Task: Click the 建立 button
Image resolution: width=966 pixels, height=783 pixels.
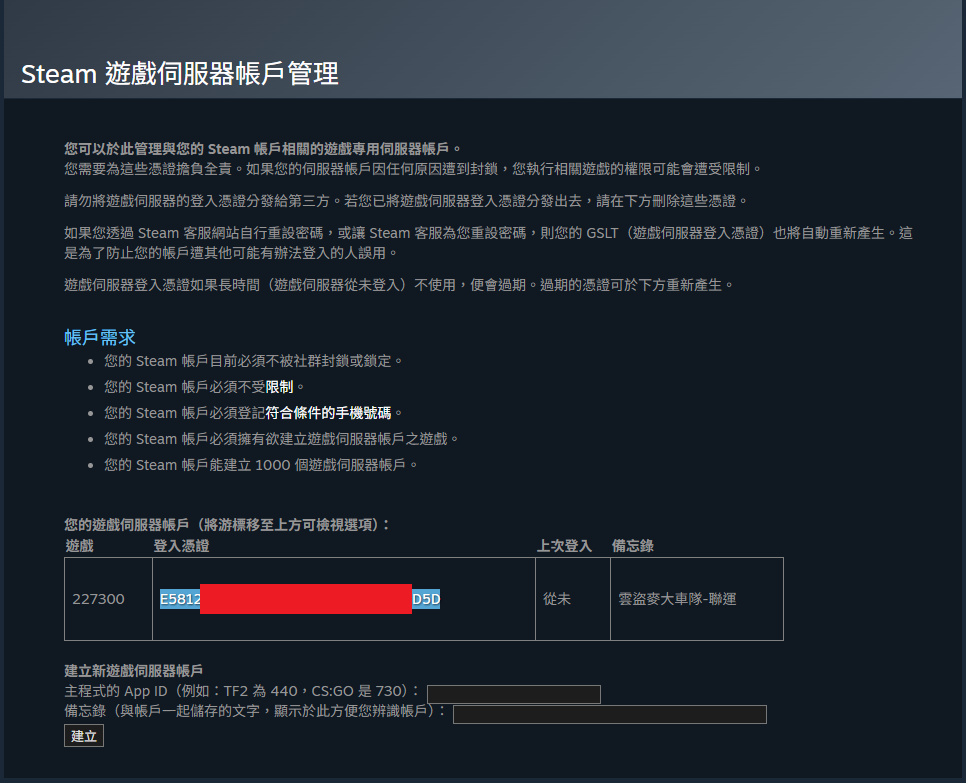Action: (x=84, y=736)
